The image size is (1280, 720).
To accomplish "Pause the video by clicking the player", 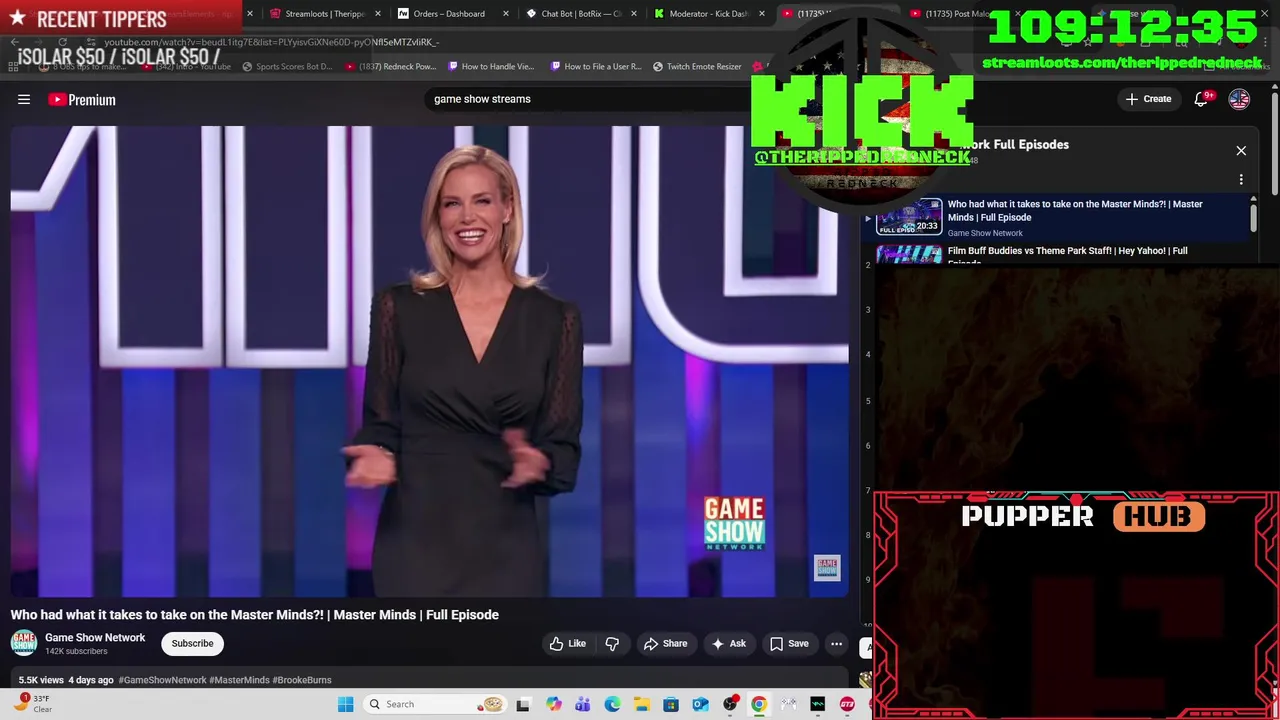I will tap(429, 360).
